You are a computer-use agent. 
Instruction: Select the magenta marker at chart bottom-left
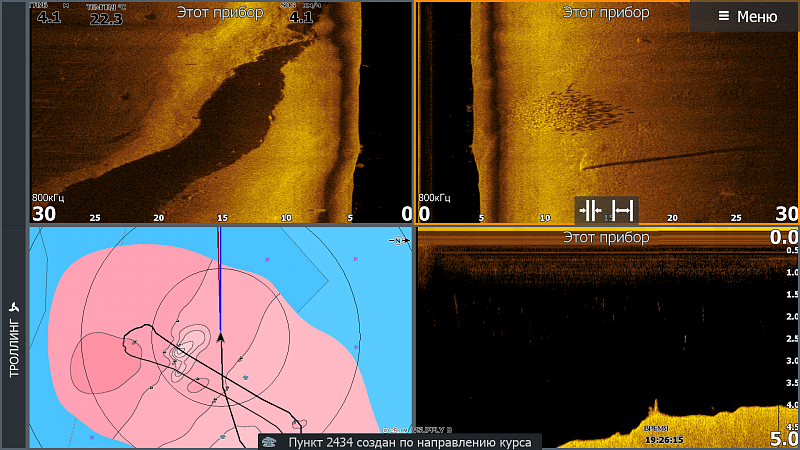point(92,437)
